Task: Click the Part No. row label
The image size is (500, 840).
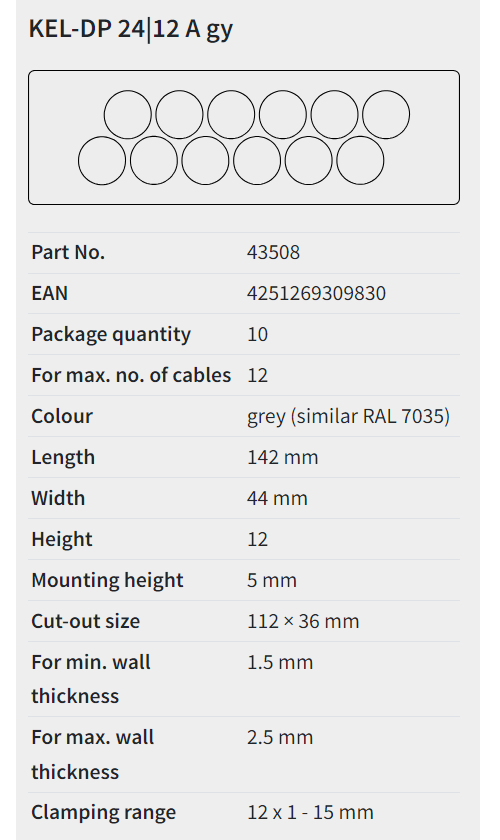Action: point(68,252)
